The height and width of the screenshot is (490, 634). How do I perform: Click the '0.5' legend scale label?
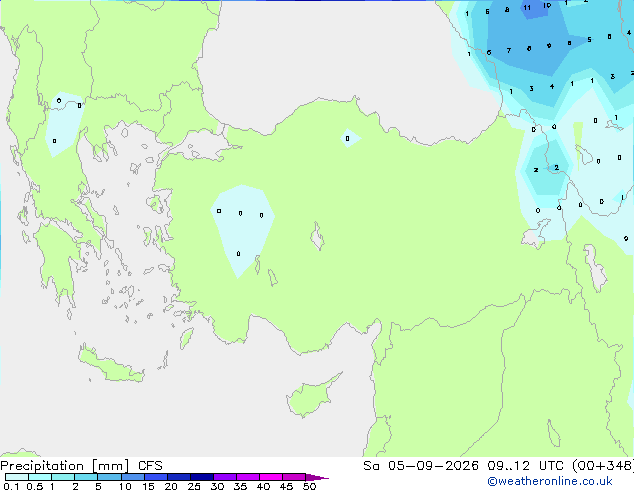click(35, 486)
